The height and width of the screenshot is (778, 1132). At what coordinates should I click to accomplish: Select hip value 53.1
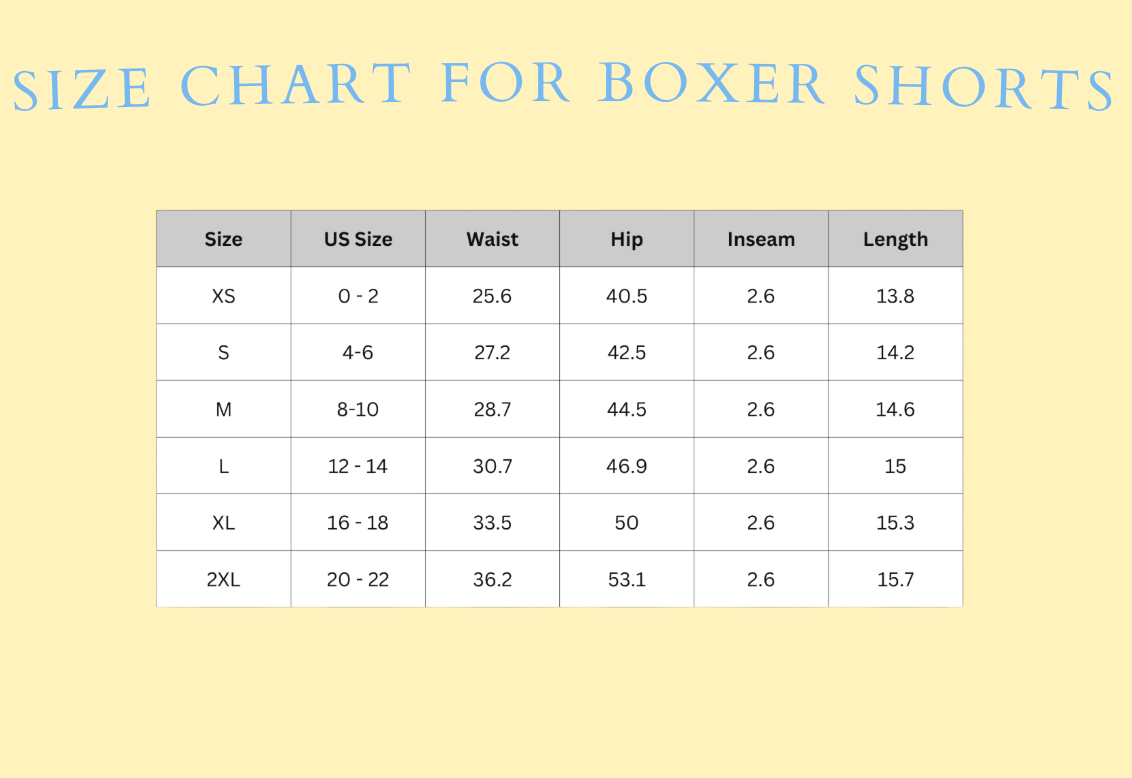pos(627,580)
